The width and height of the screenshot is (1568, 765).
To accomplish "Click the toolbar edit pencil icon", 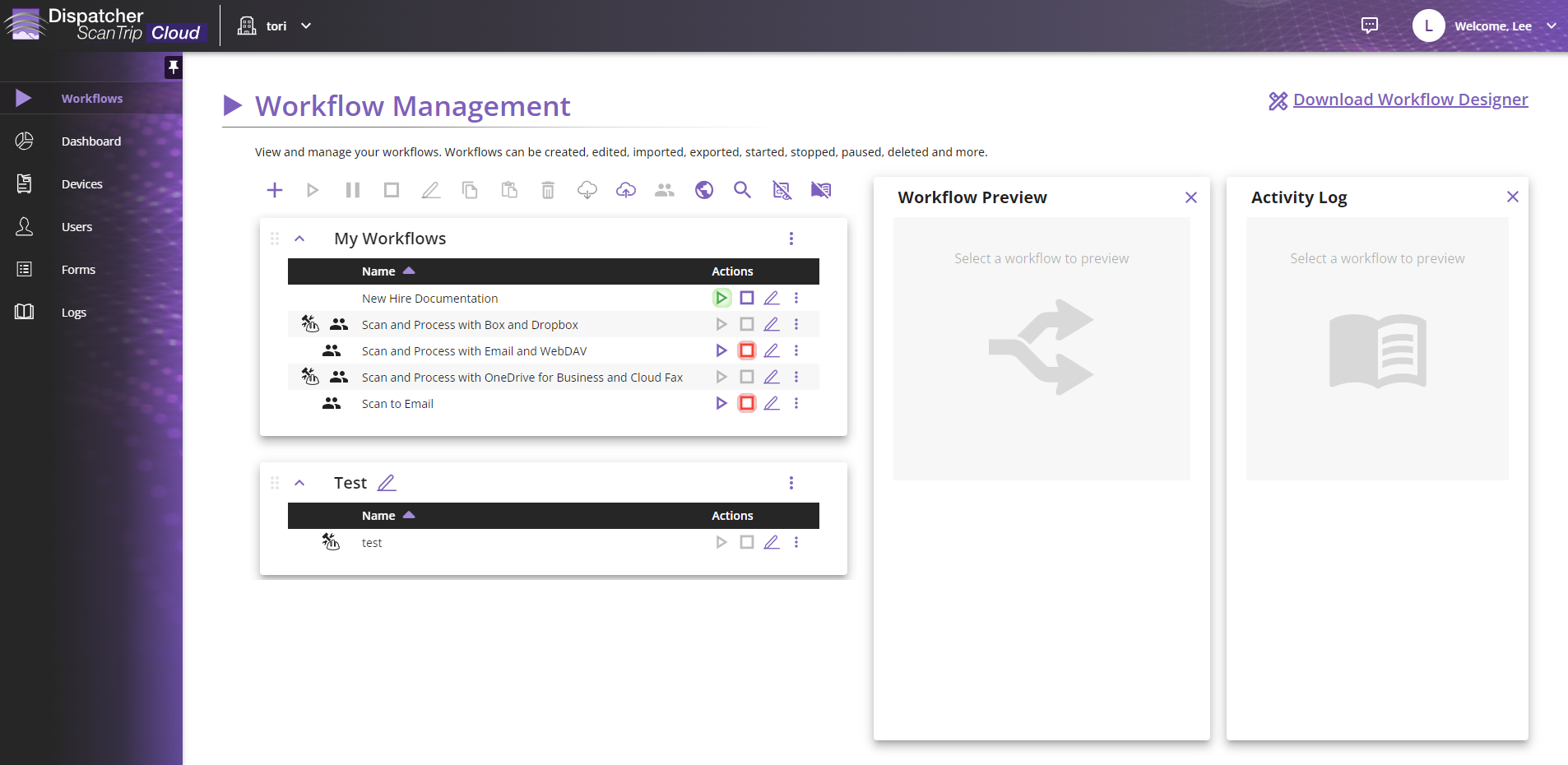I will click(x=430, y=190).
